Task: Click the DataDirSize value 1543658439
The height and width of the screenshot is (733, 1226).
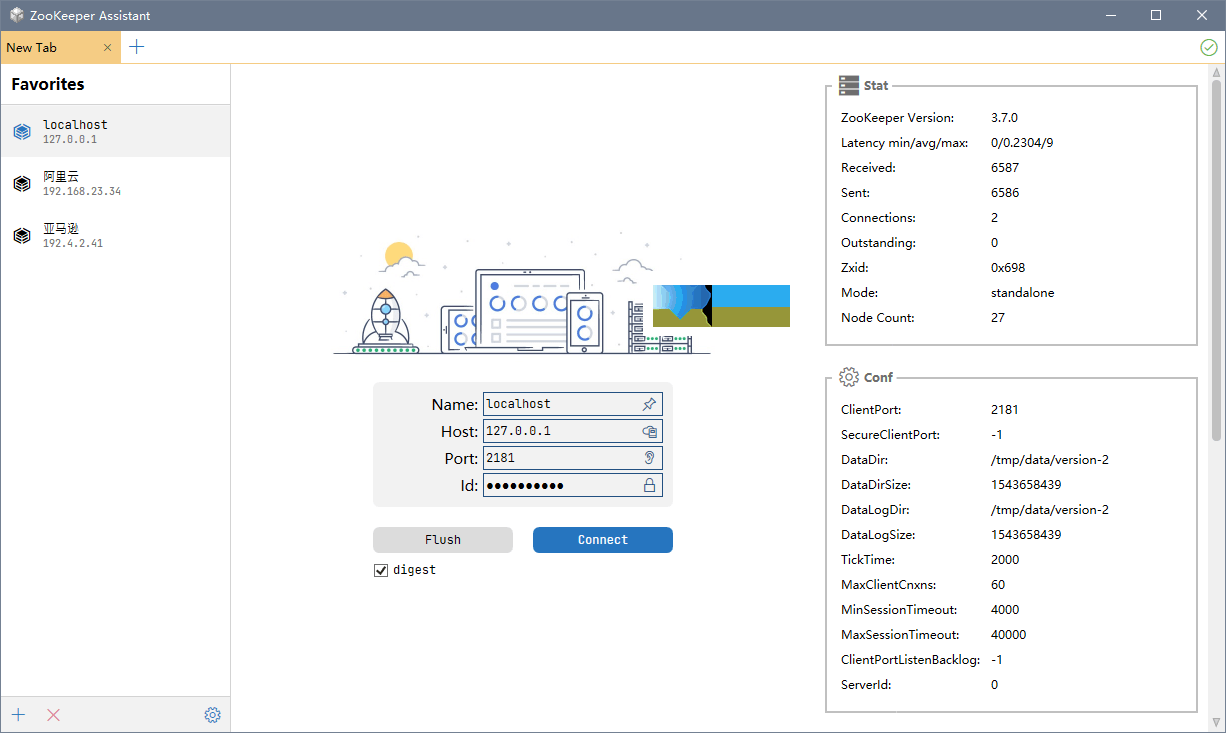Action: (x=1026, y=485)
